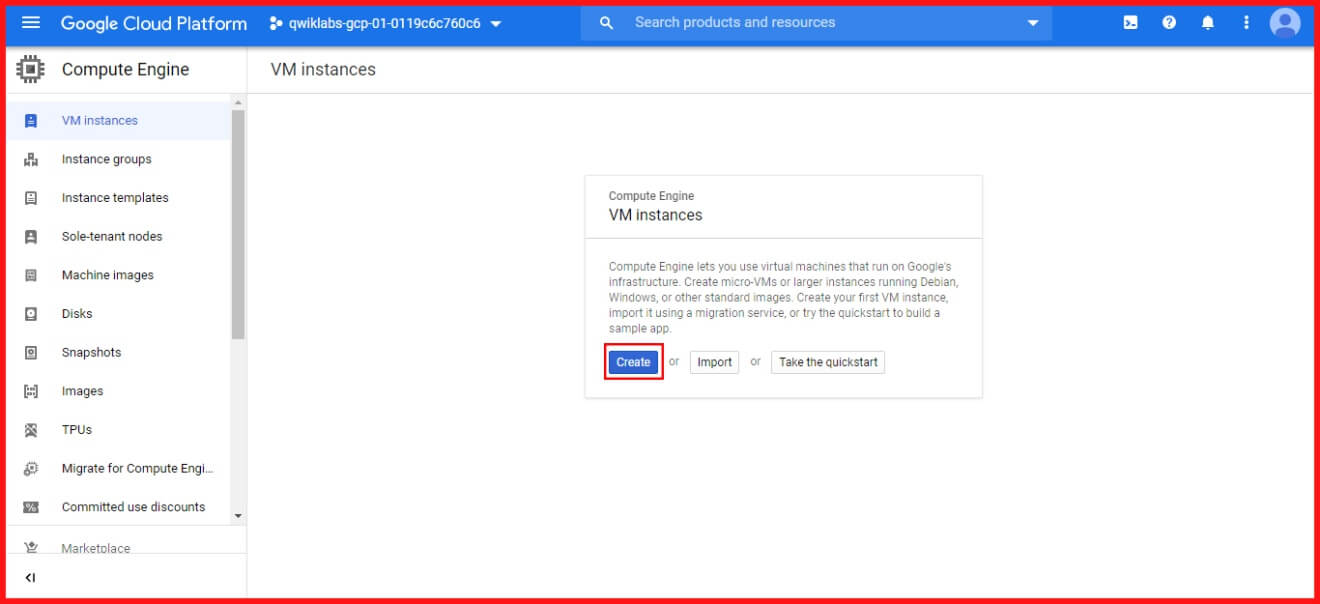Click the Snapshots icon
1320x604 pixels.
point(31,353)
